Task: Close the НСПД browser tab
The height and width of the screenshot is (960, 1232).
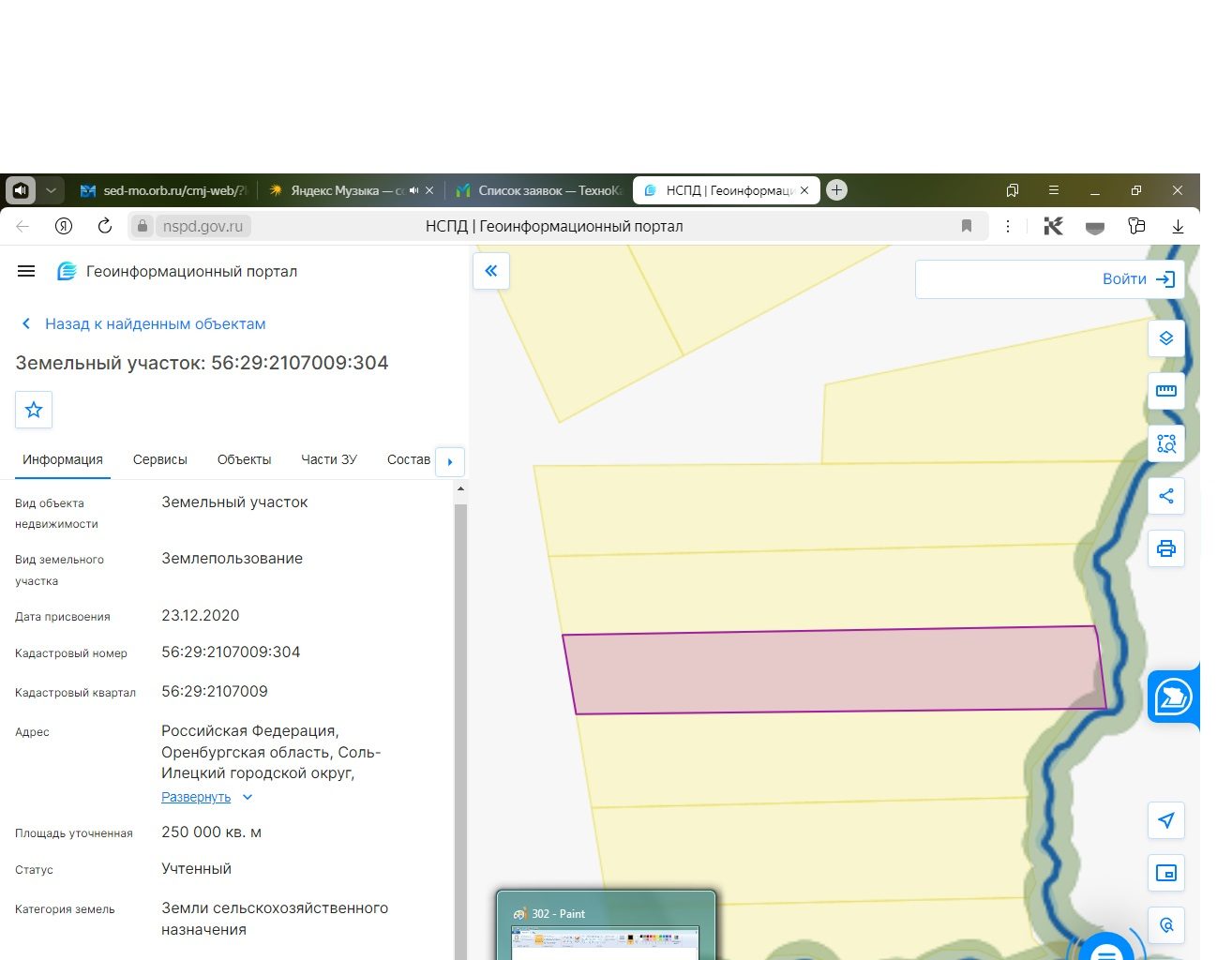Action: pyautogui.click(x=804, y=190)
